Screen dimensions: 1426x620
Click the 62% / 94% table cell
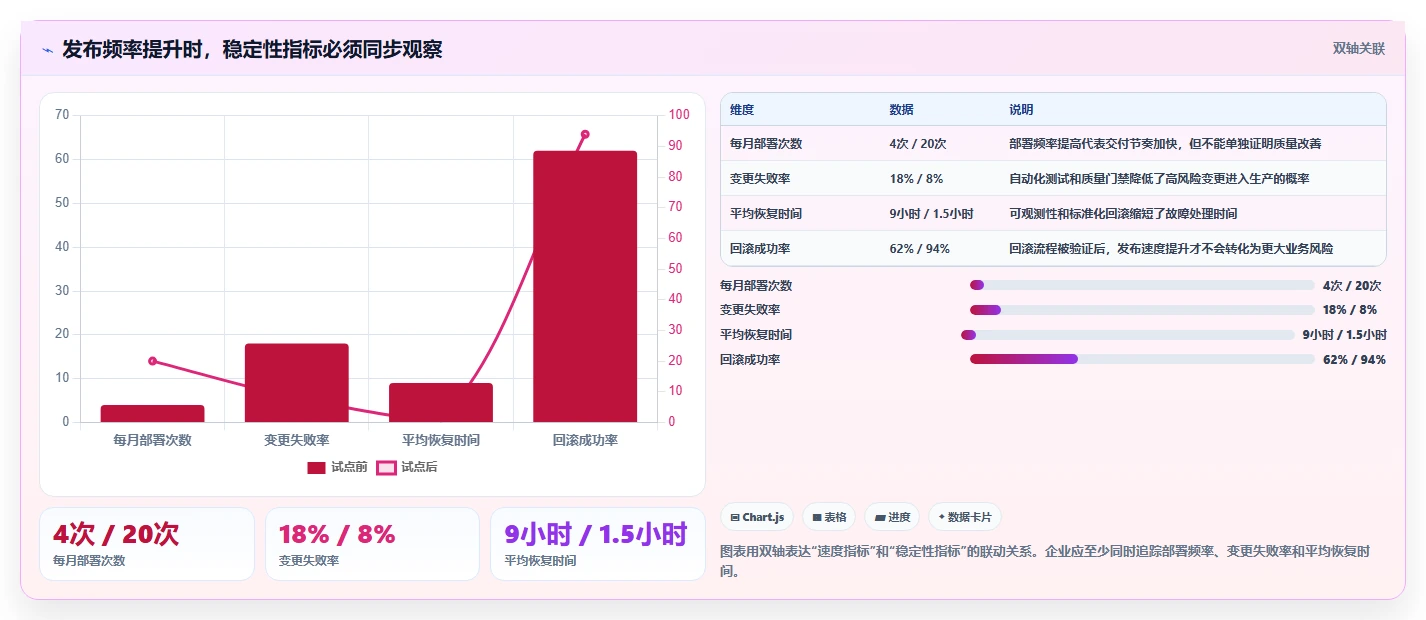[919, 249]
